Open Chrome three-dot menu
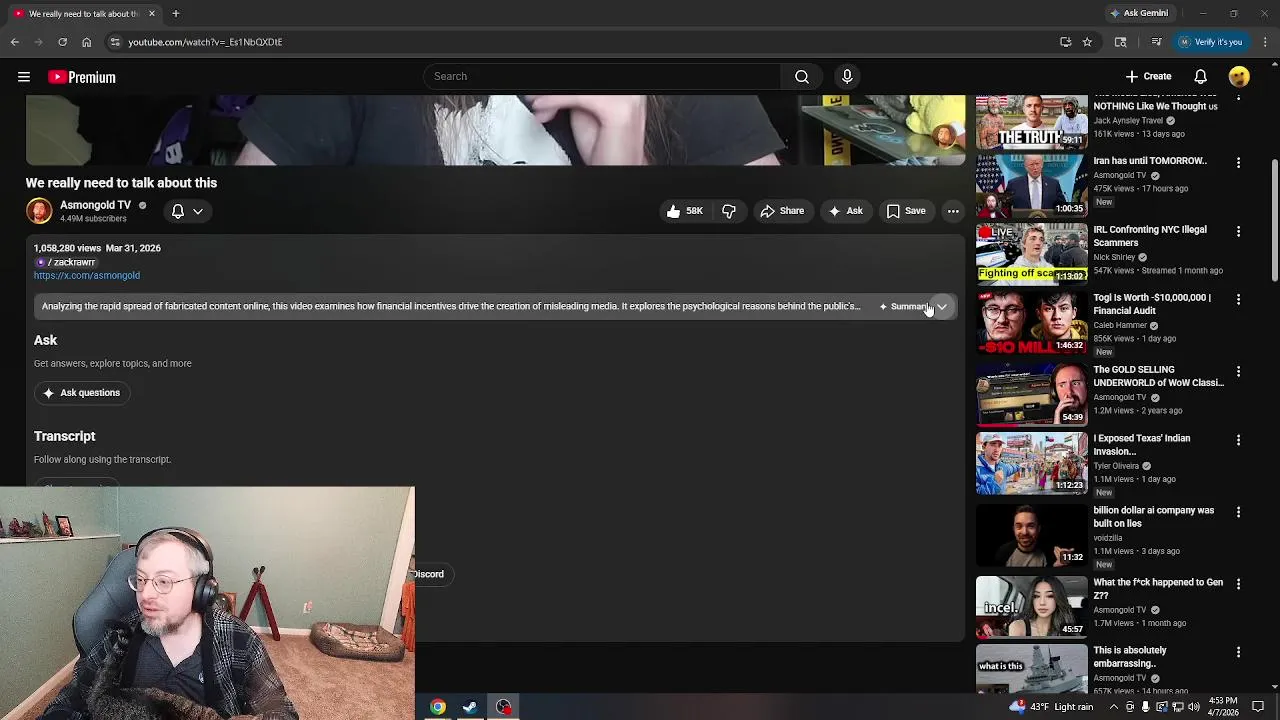The image size is (1280, 720). click(x=1265, y=42)
